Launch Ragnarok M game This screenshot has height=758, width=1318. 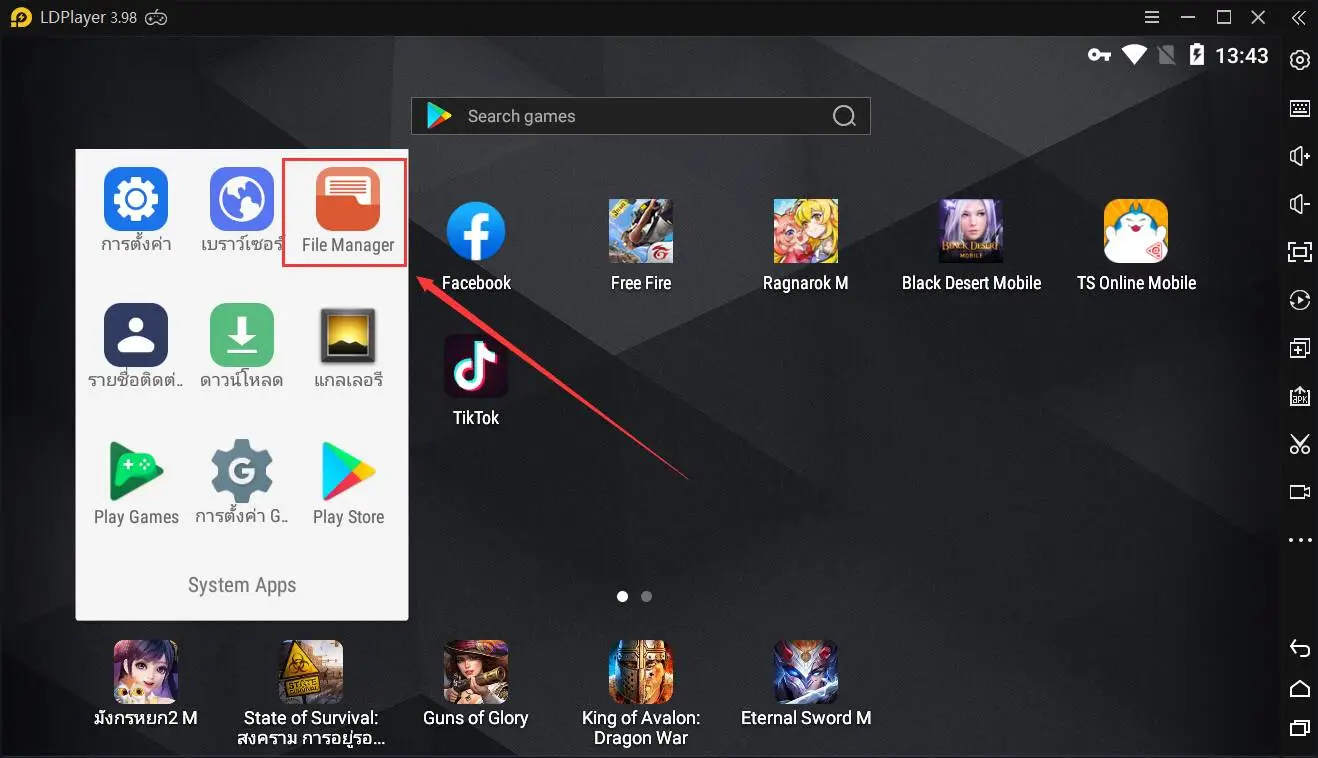[805, 247]
